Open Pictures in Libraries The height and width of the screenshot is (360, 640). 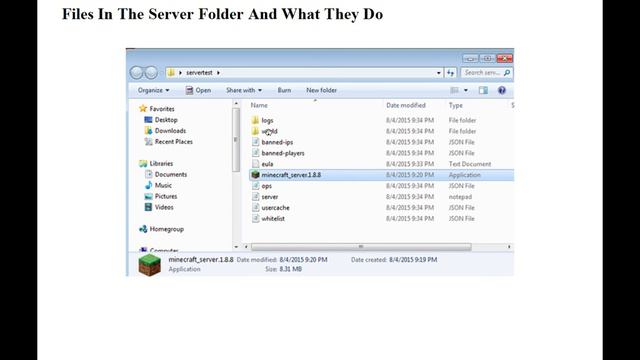pyautogui.click(x=166, y=196)
